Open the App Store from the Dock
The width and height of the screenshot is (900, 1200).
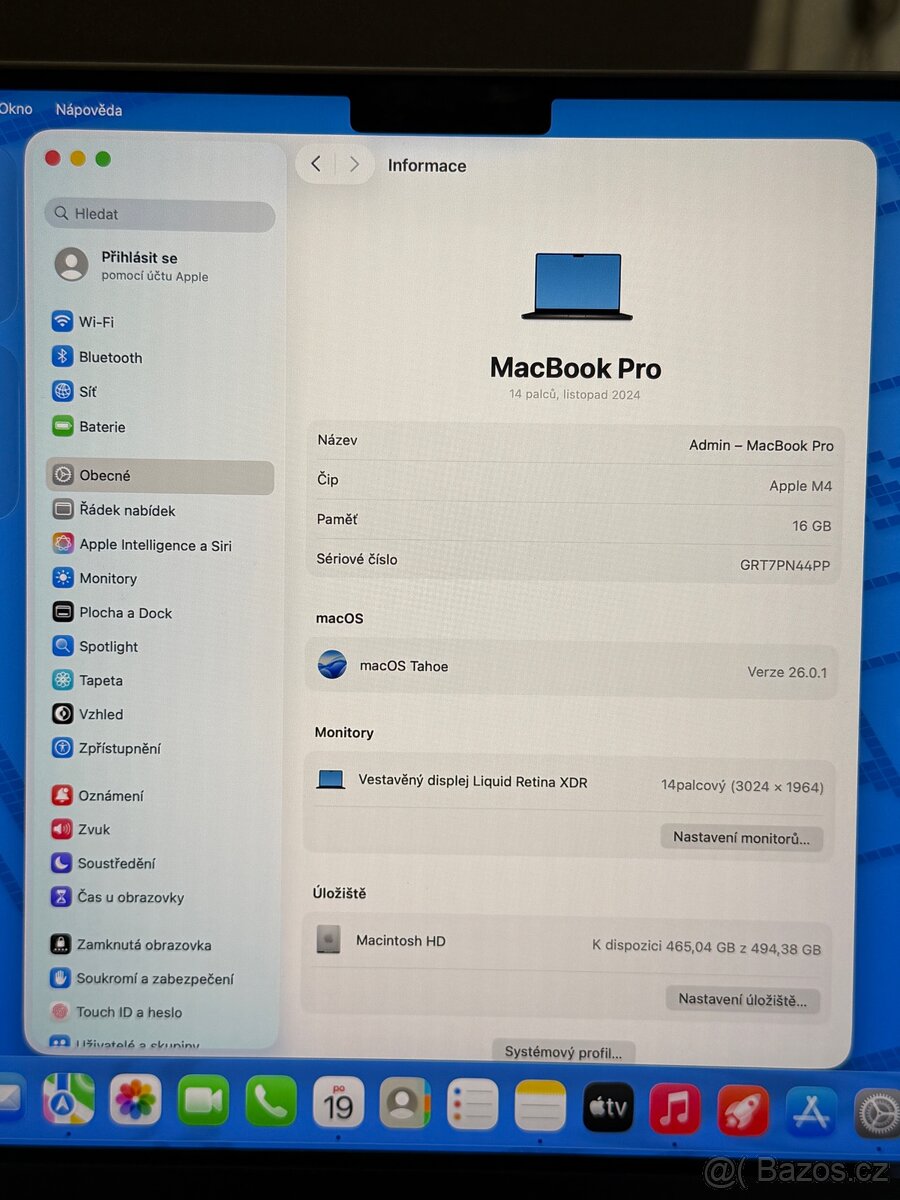pyautogui.click(x=810, y=1108)
